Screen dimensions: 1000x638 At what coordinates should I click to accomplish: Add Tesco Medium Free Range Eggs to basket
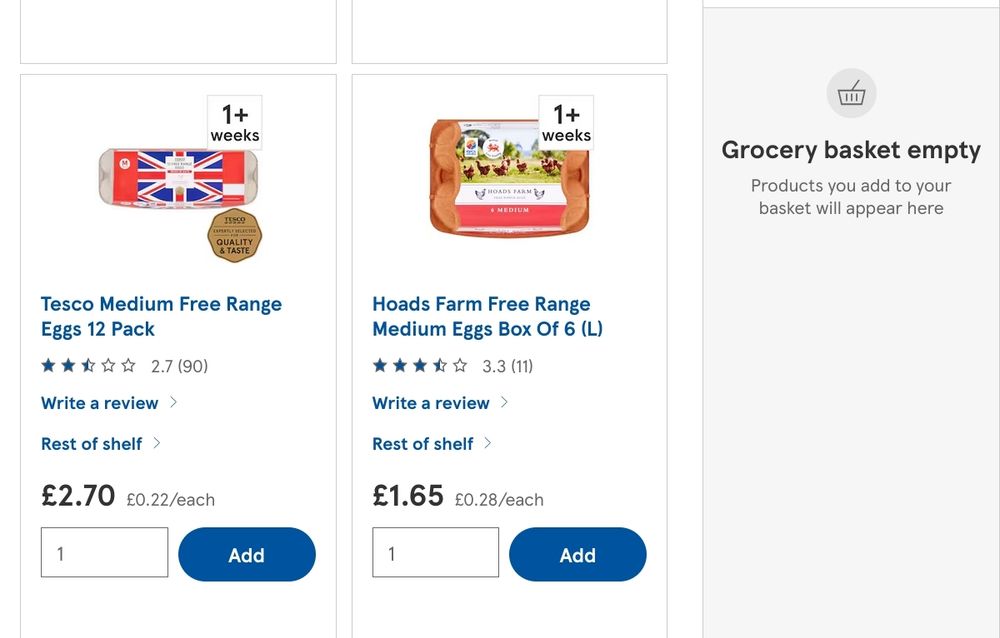coord(246,555)
